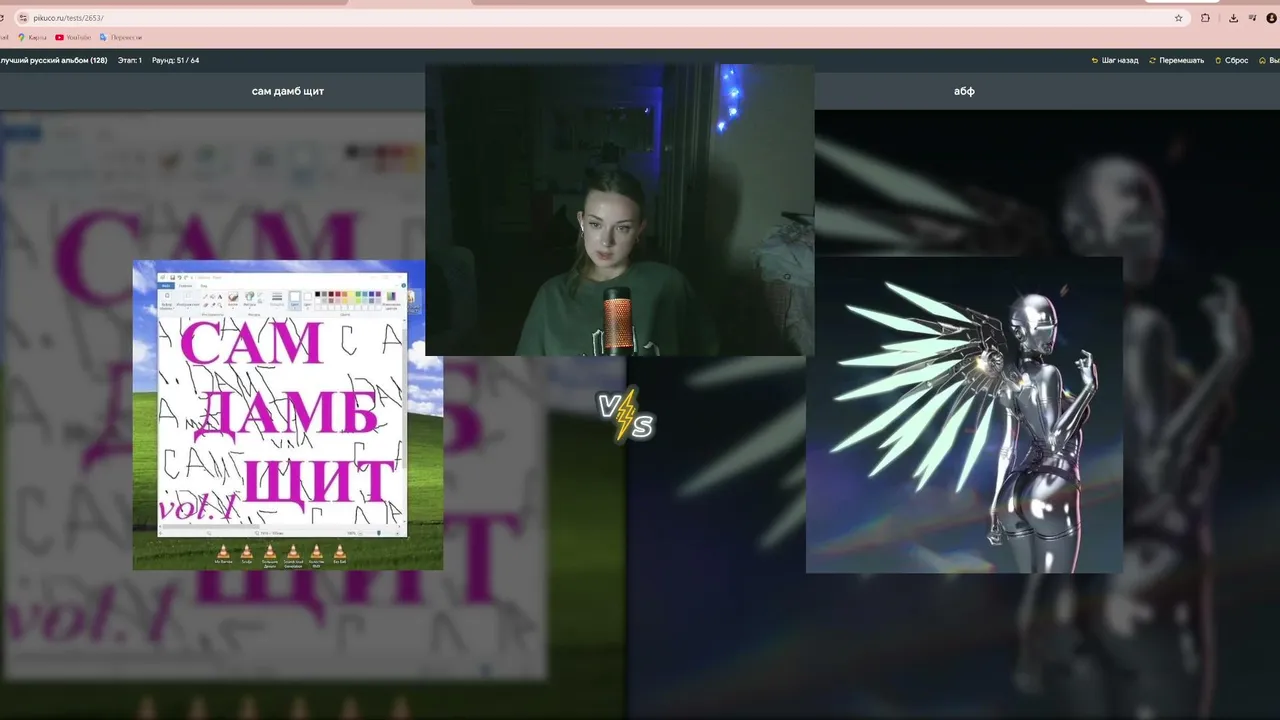Screen dimensions: 1280x720
Task: Open the browser Extensions puzzle icon
Action: click(x=1205, y=18)
